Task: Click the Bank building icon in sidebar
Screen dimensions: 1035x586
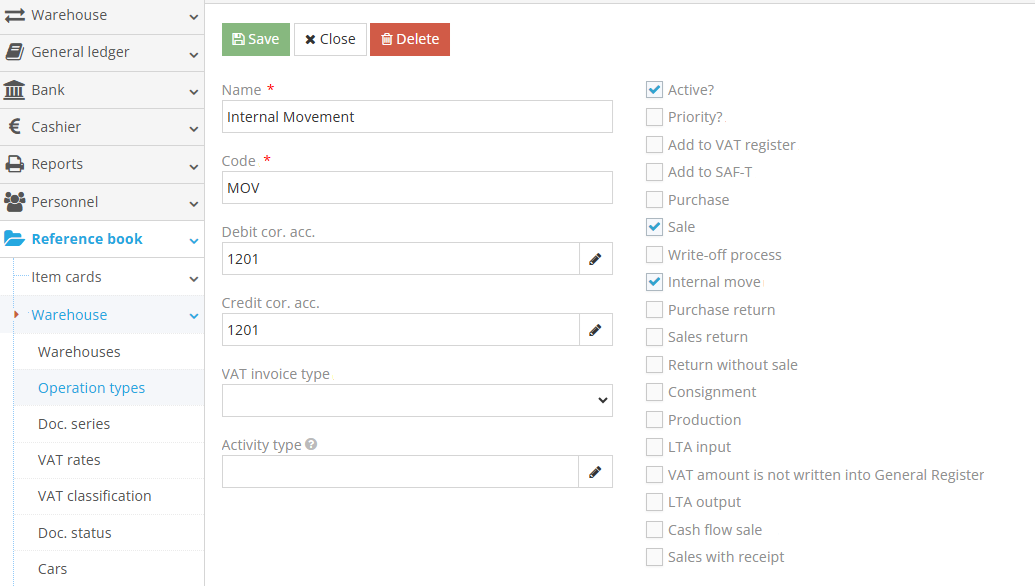Action: coord(15,90)
